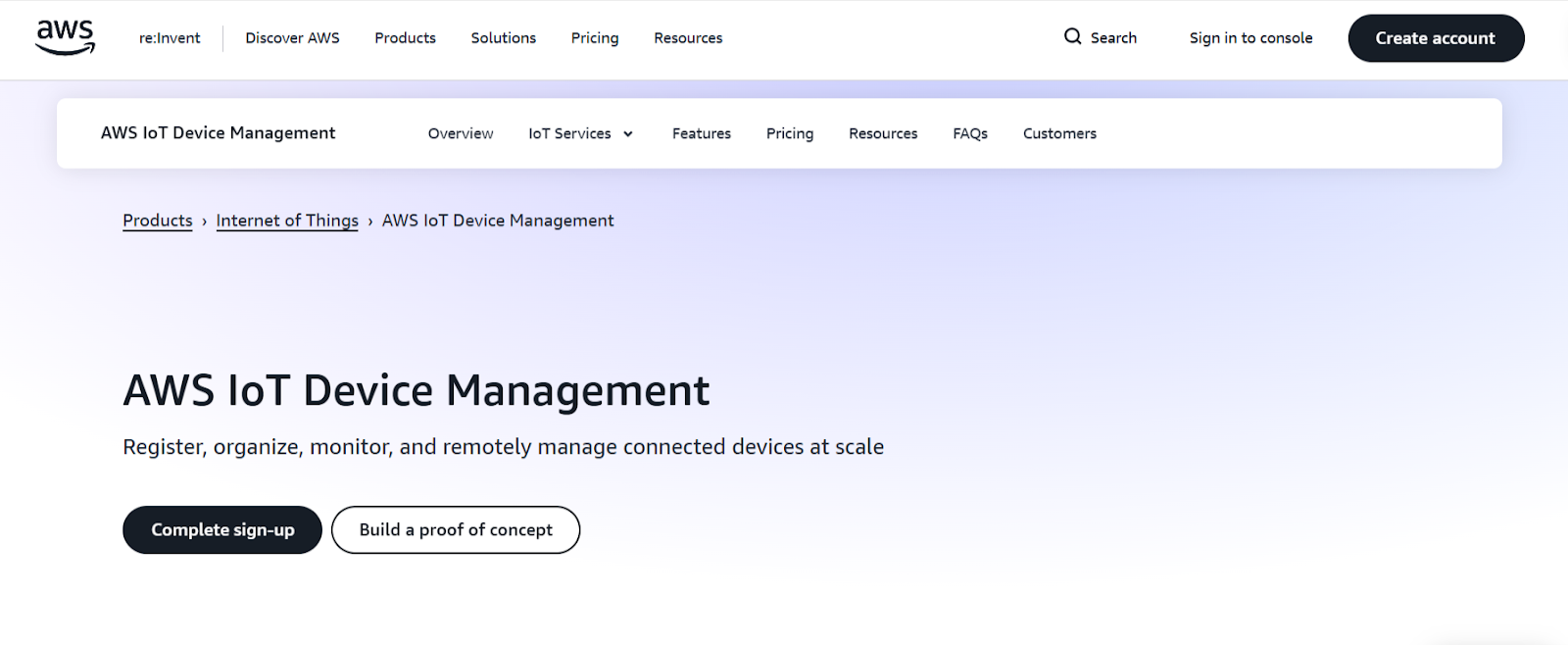1568x645 pixels.
Task: Click the AWS logo
Action: point(65,37)
